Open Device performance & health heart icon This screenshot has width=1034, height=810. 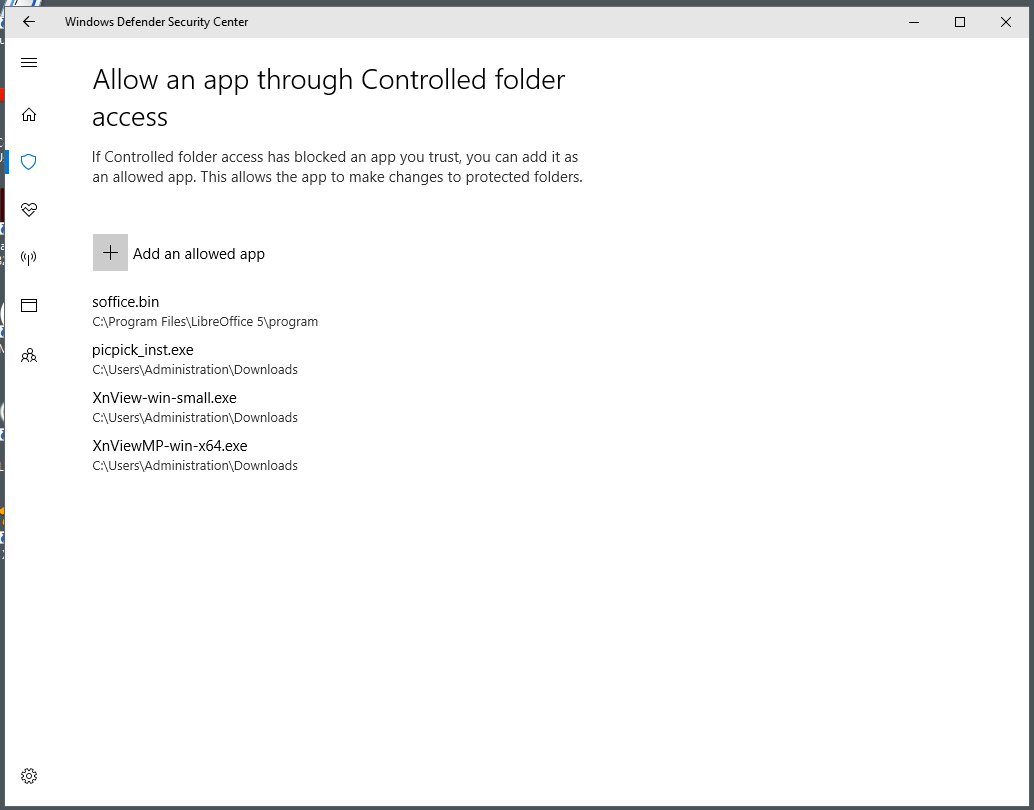[x=29, y=210]
